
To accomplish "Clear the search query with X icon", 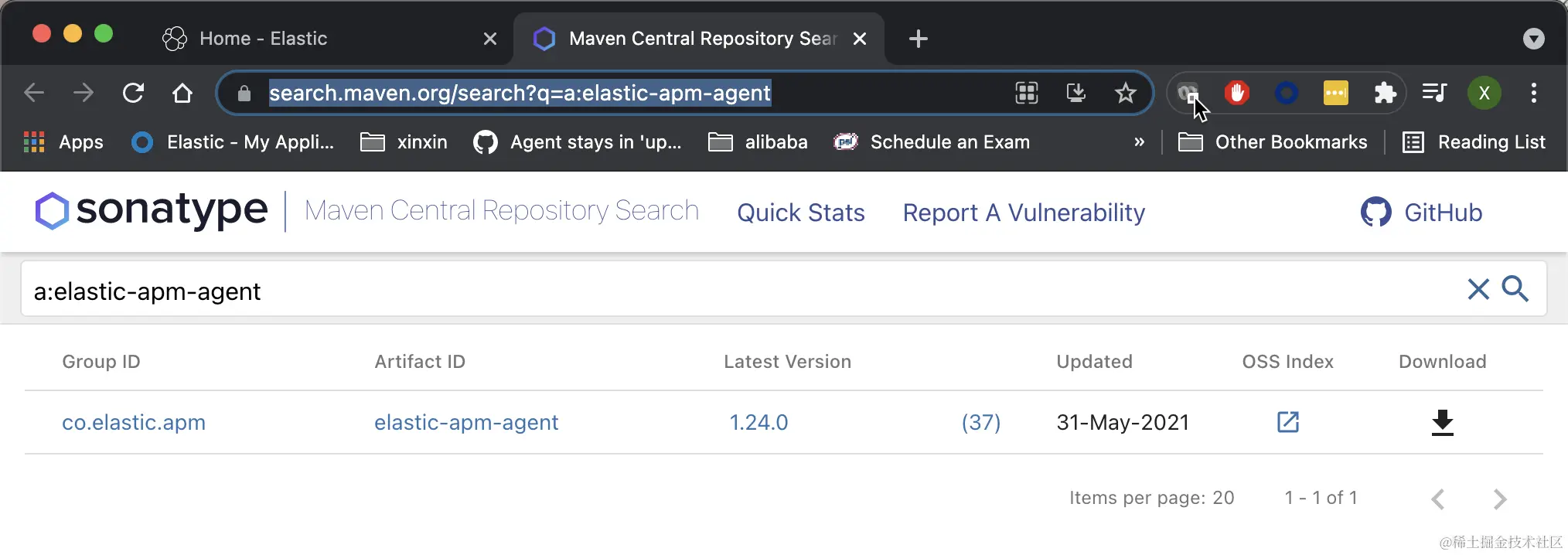I will [x=1478, y=289].
